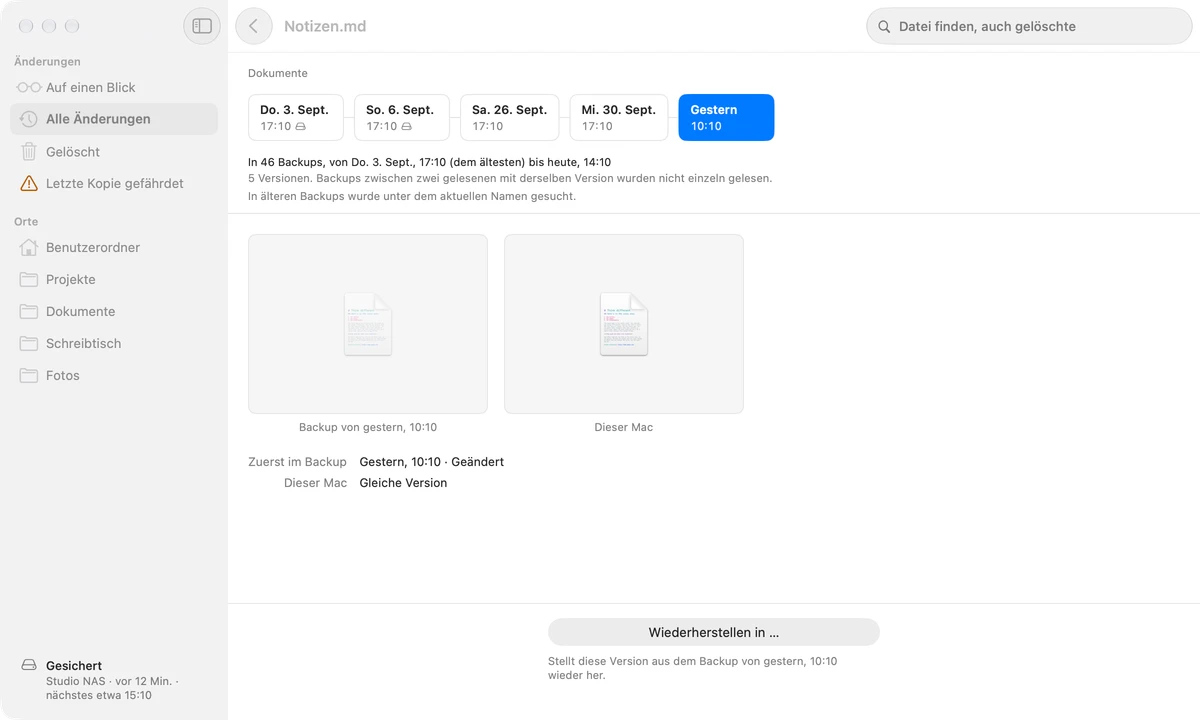
Task: Select the Sa. 26. Sept. version
Action: click(510, 118)
